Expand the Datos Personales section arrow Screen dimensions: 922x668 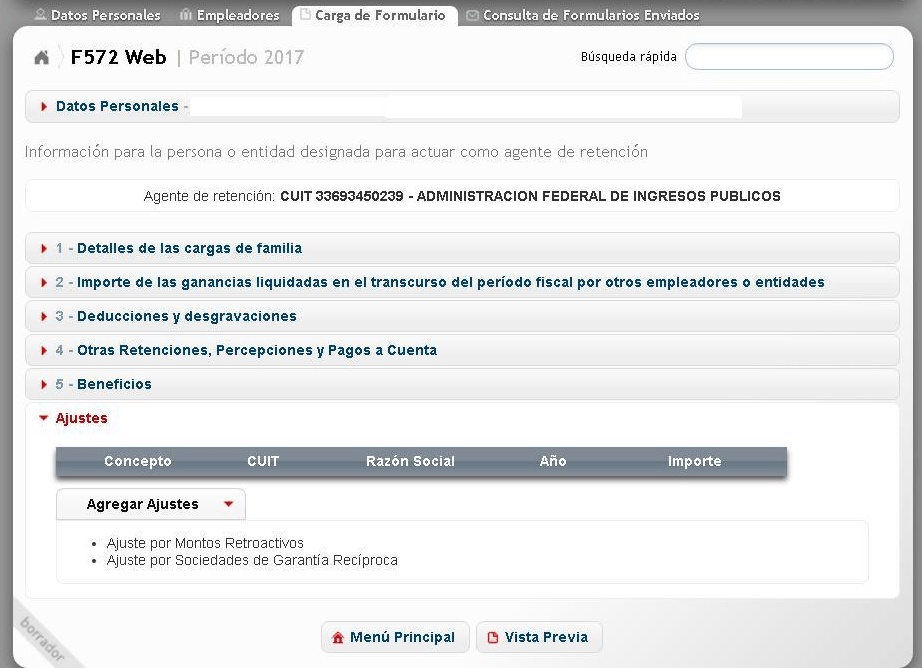(44, 106)
